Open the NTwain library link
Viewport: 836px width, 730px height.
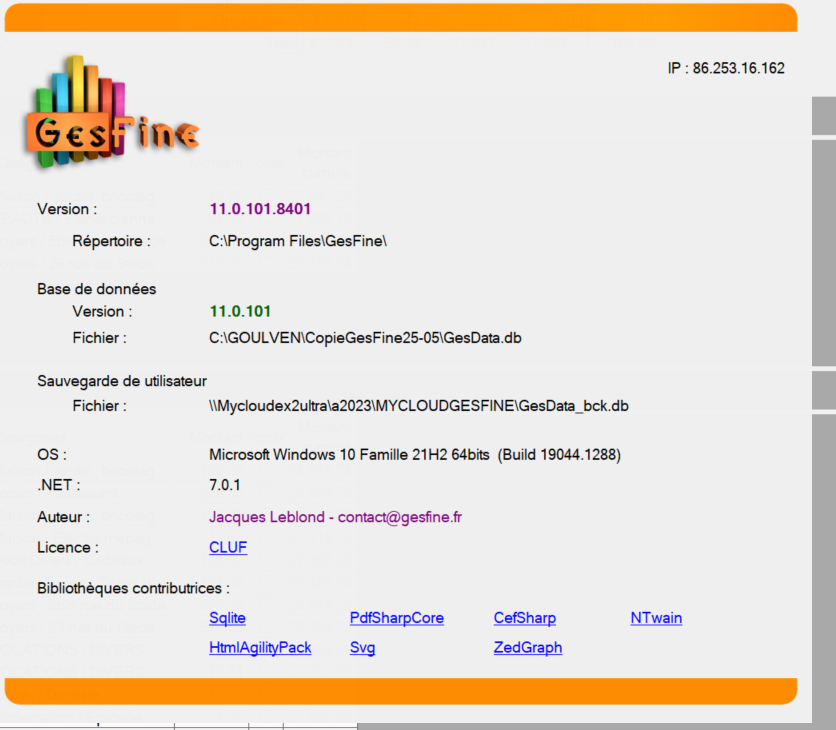click(656, 618)
